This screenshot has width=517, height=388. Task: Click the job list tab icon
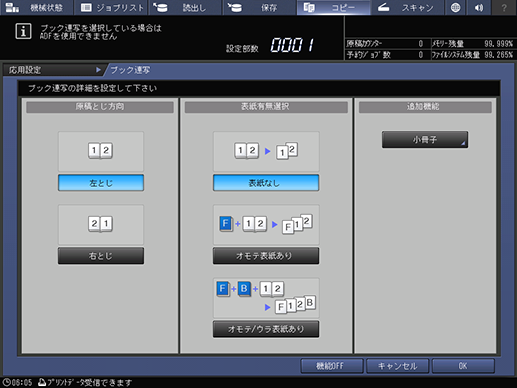(x=86, y=7)
